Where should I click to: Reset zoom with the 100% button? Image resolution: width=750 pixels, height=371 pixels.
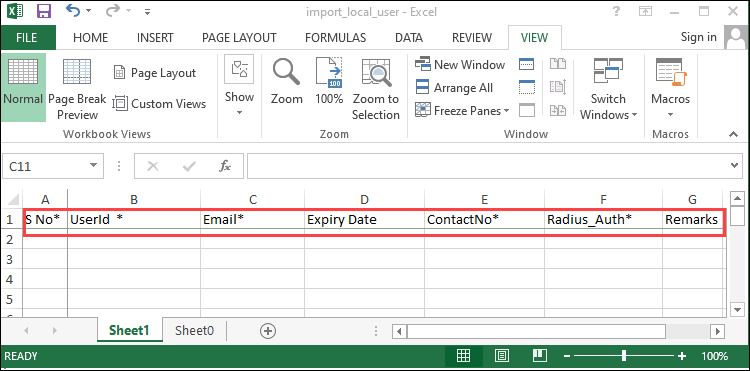[x=329, y=82]
